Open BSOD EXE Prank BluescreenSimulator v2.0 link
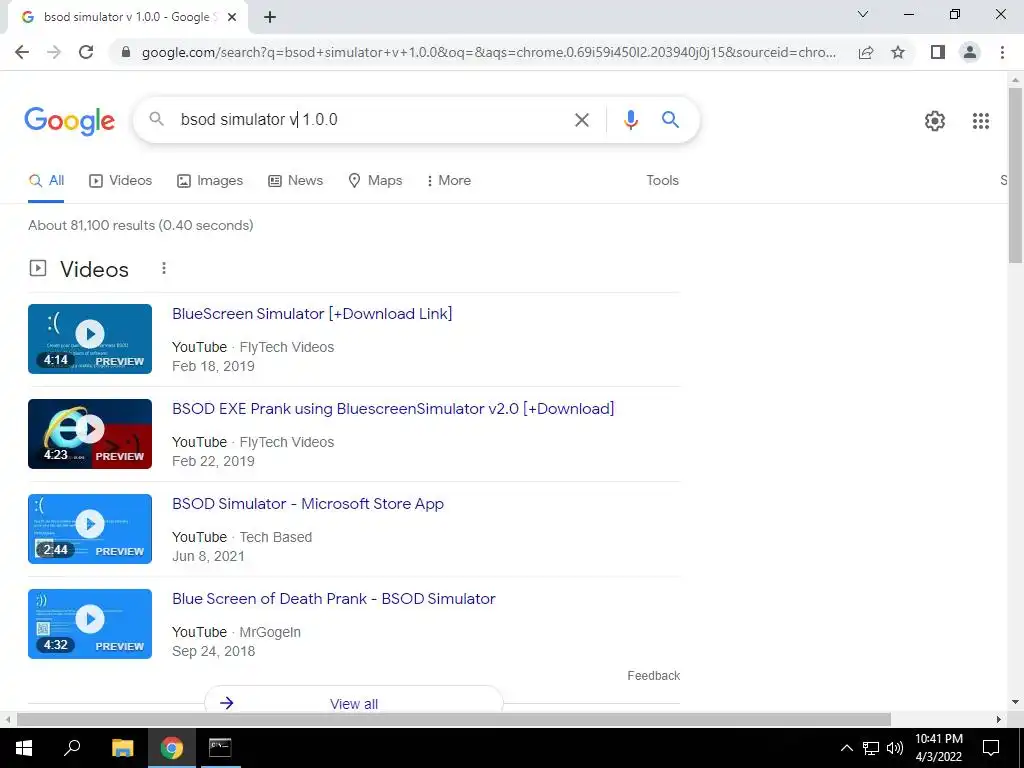 393,409
